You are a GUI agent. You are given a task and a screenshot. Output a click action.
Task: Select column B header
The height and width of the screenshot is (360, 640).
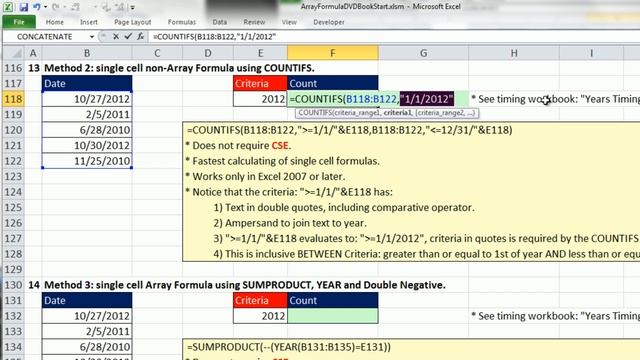click(x=87, y=53)
